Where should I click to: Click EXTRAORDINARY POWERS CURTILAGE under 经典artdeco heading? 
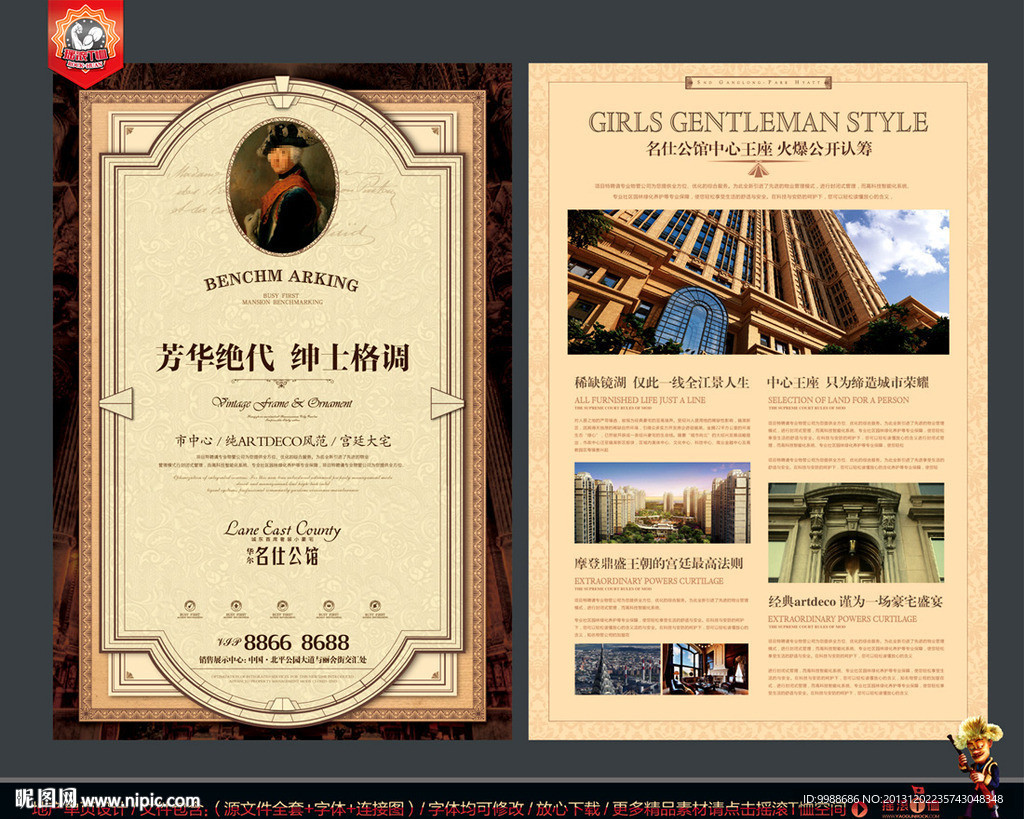point(842,618)
